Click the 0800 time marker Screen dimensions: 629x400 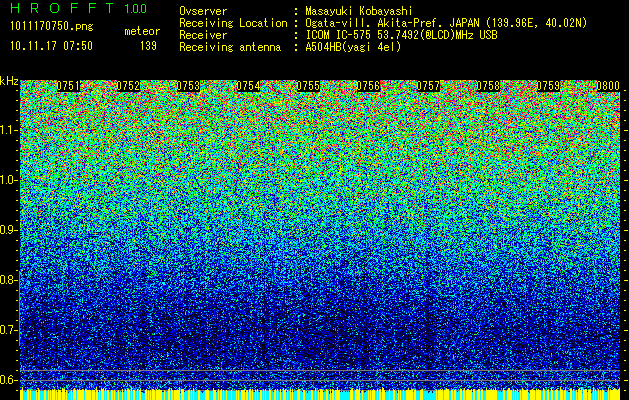(608, 86)
